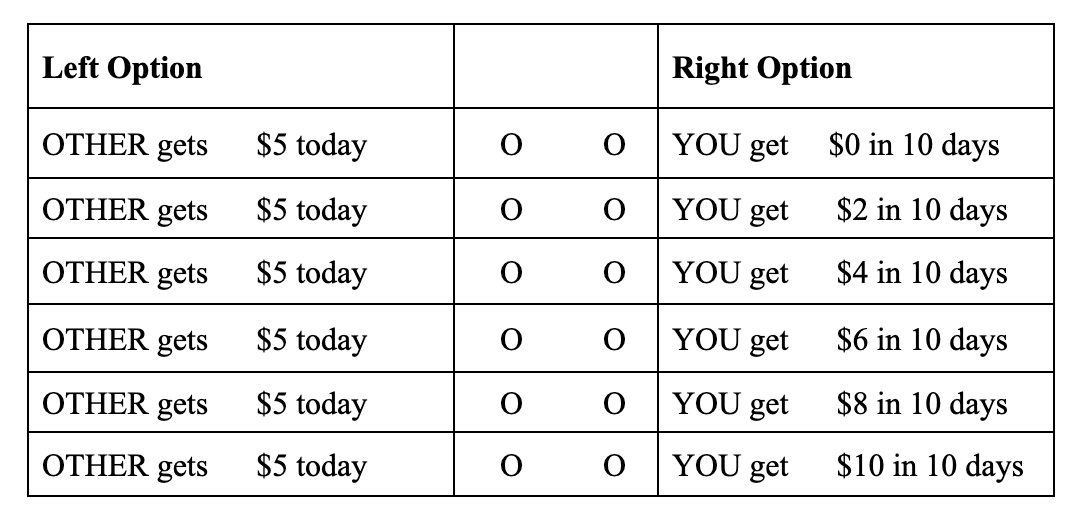Click the 'Right Option' column header
Screen dimensions: 1088x514
pyautogui.click(x=762, y=68)
